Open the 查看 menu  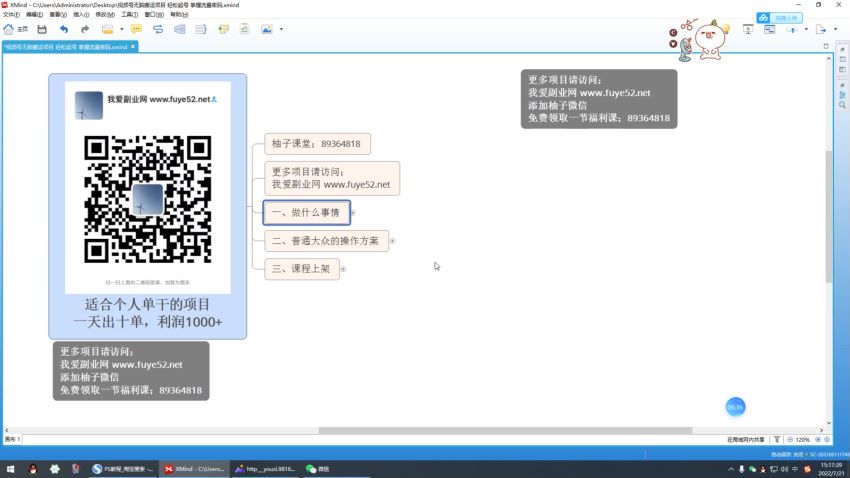coord(58,15)
